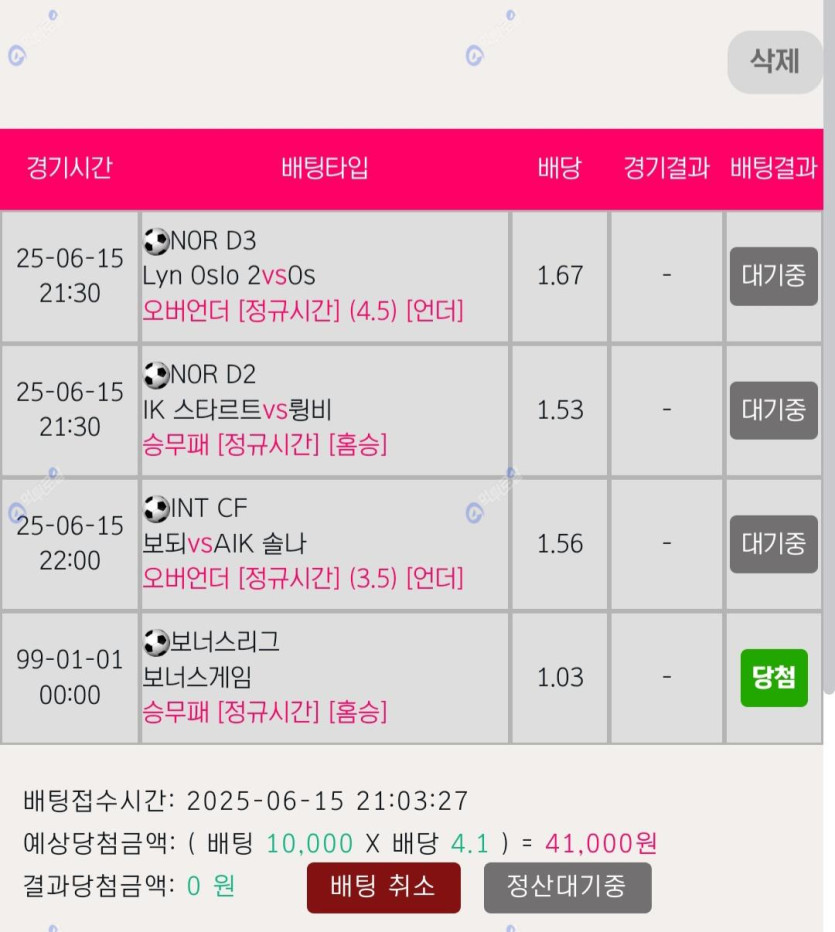
Task: Click the 삭제 delete button
Action: click(774, 62)
